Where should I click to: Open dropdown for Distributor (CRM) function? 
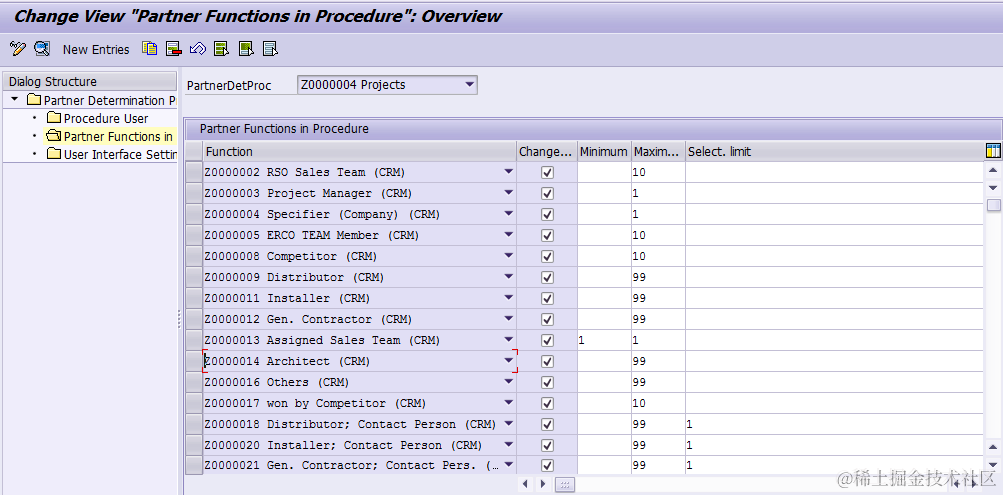click(x=509, y=276)
